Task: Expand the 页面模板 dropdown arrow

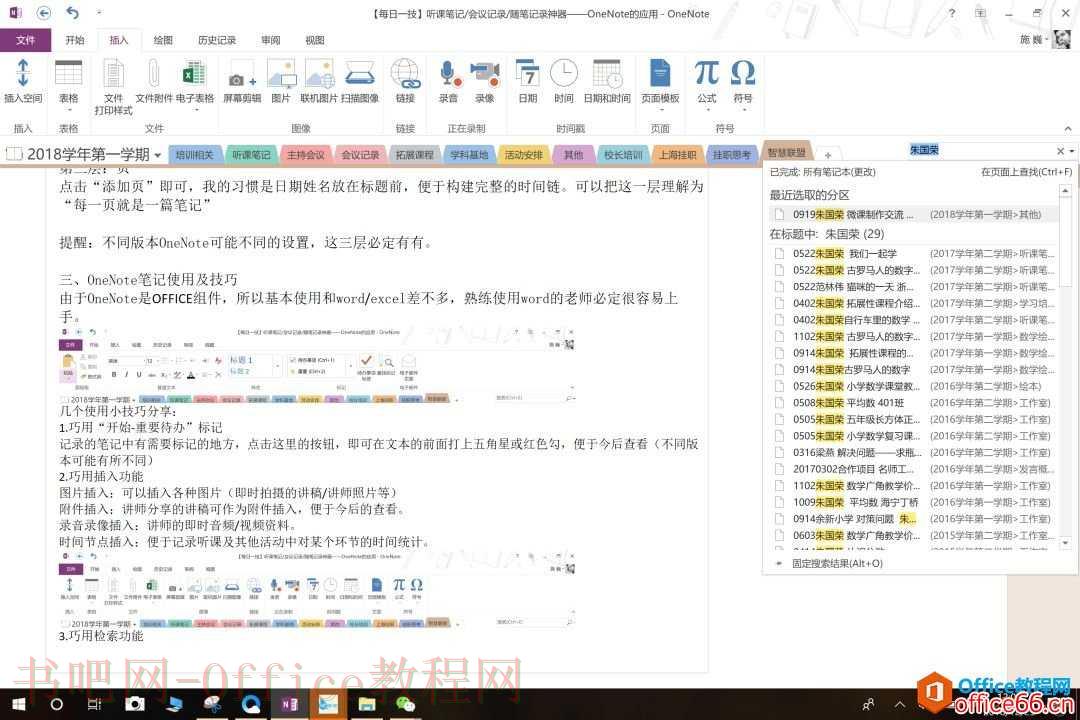Action: pyautogui.click(x=661, y=110)
